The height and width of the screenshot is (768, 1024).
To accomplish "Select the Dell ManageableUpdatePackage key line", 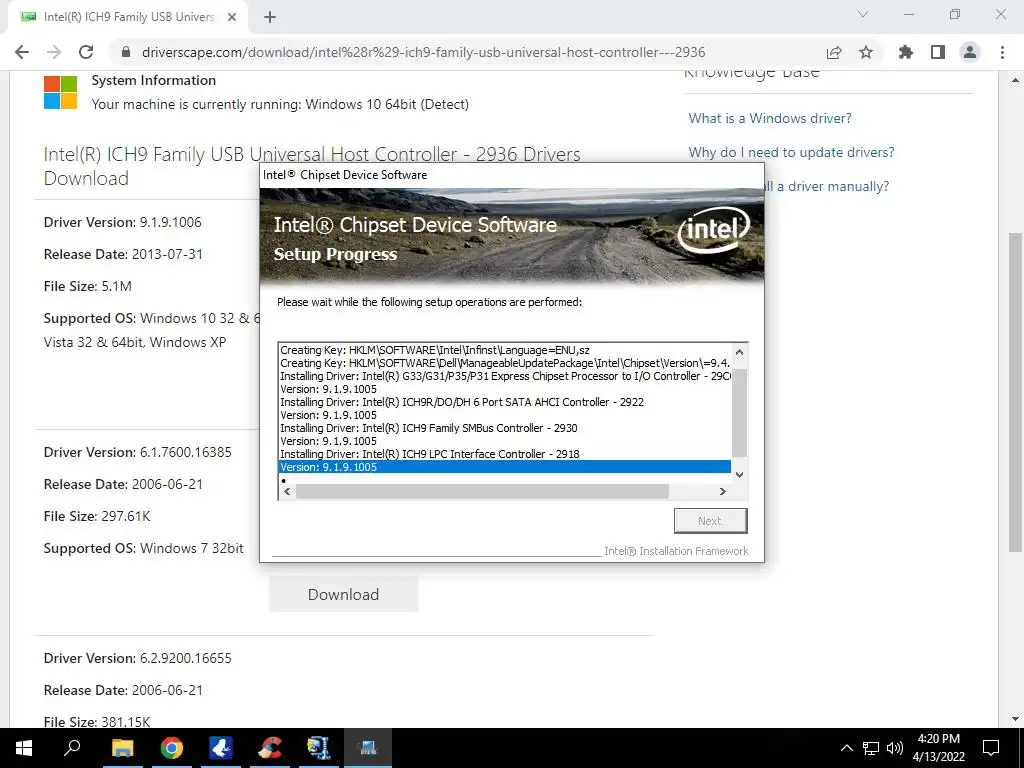I will coord(505,363).
